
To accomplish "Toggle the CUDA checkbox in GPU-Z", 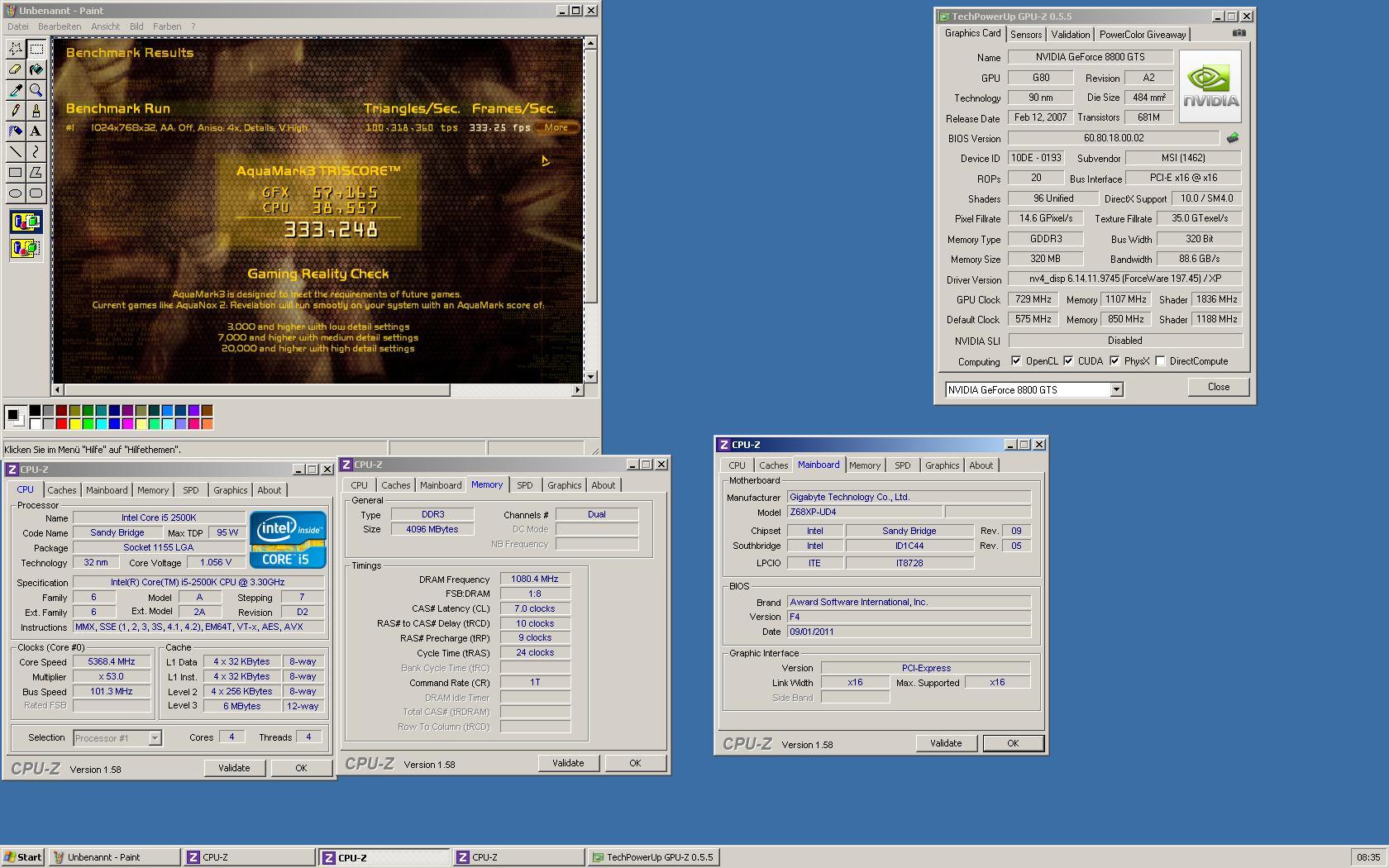I will point(1068,361).
